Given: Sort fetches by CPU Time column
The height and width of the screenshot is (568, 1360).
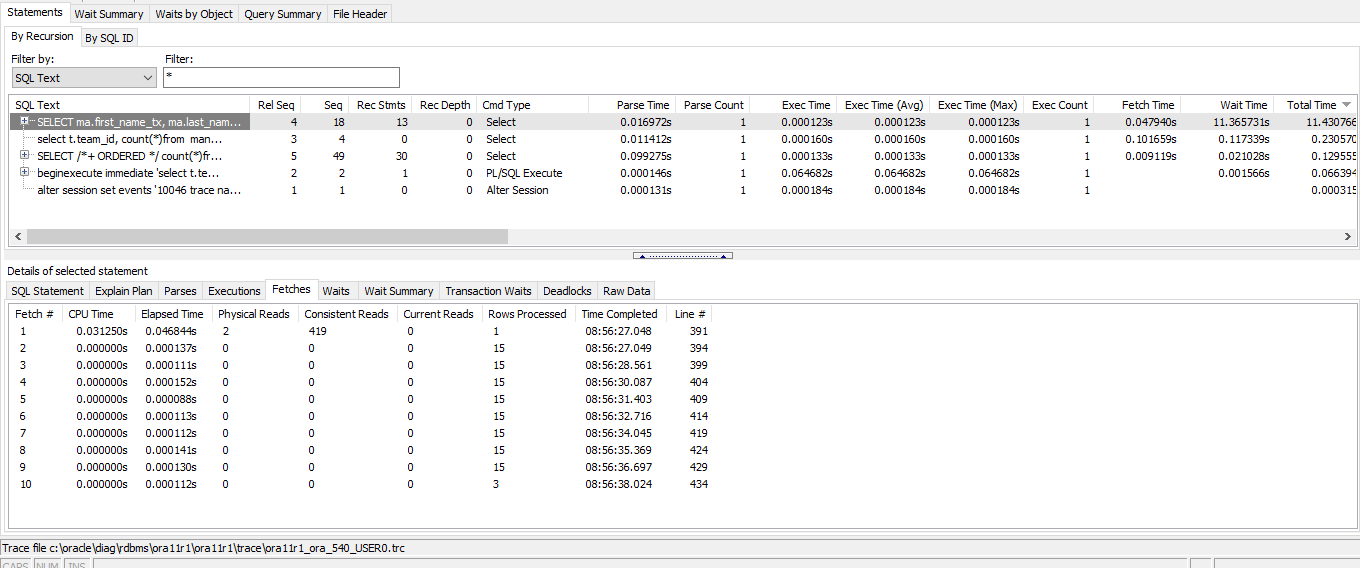Looking at the screenshot, I should pyautogui.click(x=97, y=314).
